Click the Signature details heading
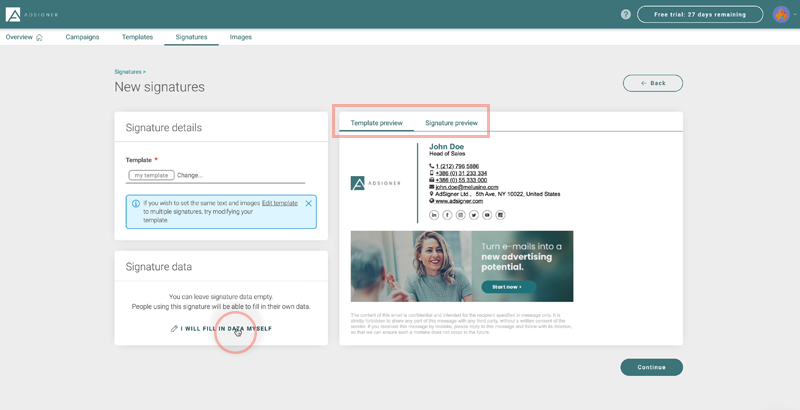This screenshot has width=800, height=410. [x=164, y=128]
